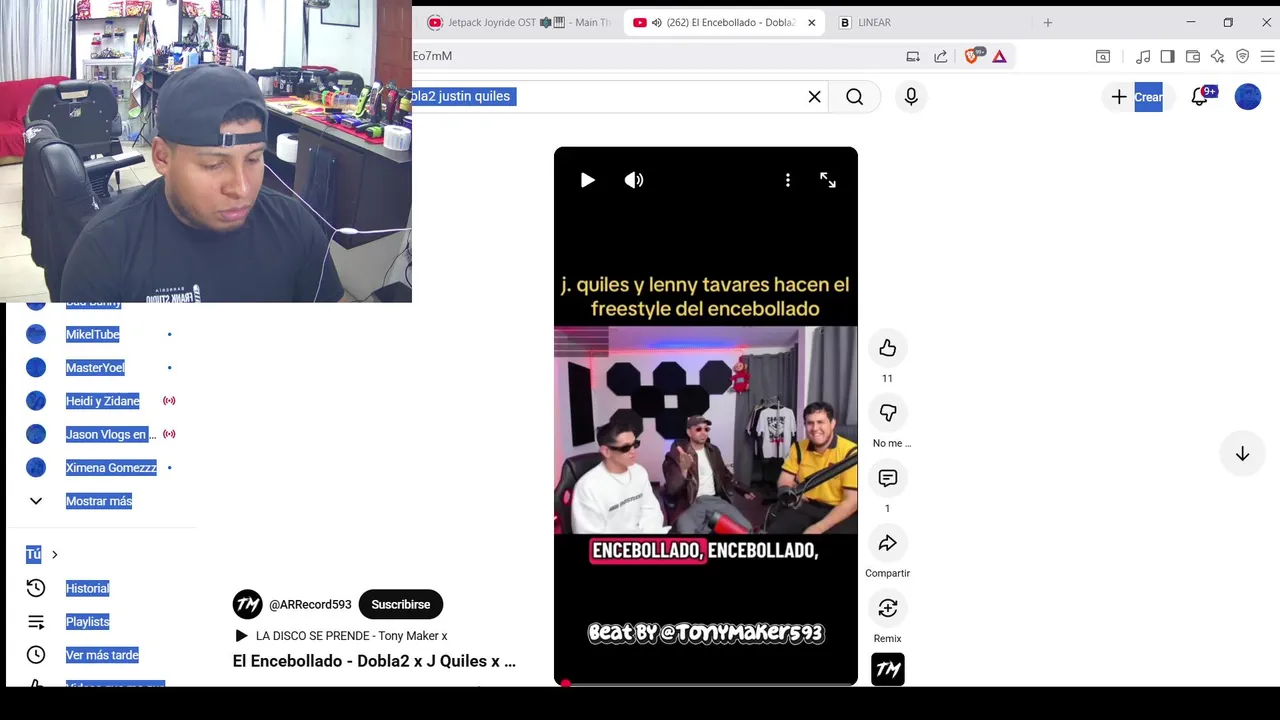Dislike the short with thumbs down

887,413
